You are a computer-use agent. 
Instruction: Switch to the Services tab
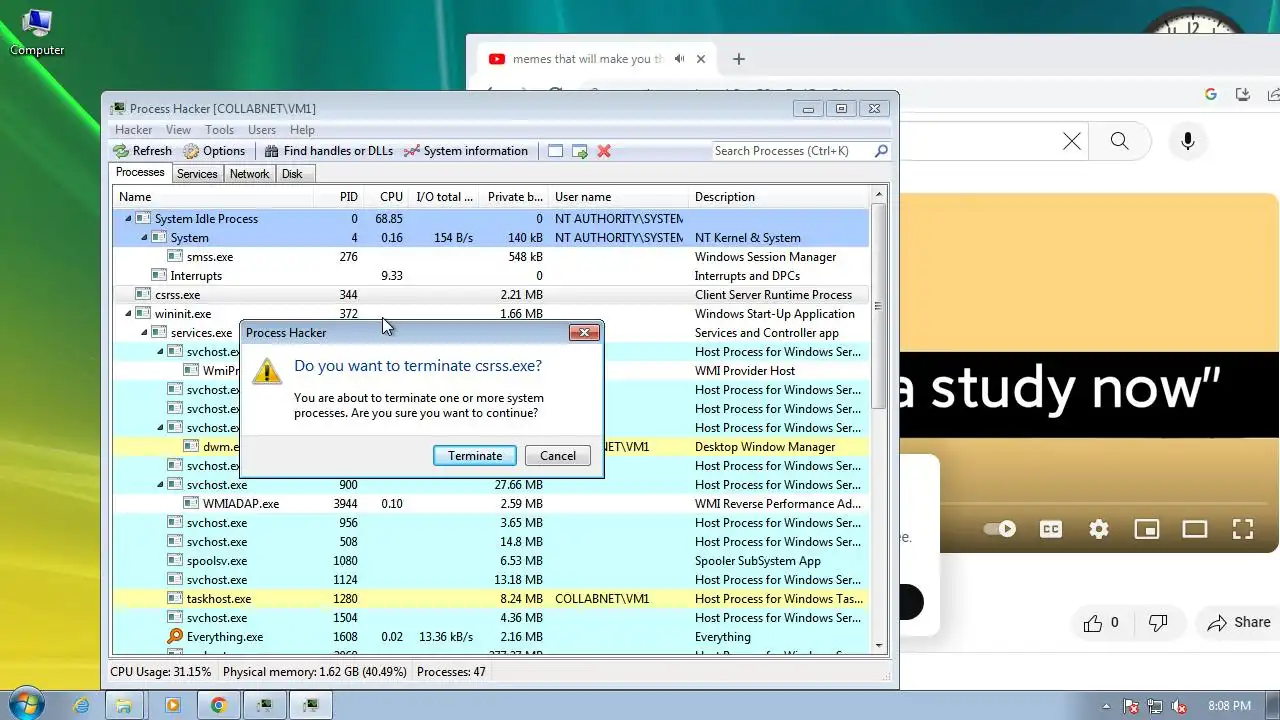coord(197,174)
